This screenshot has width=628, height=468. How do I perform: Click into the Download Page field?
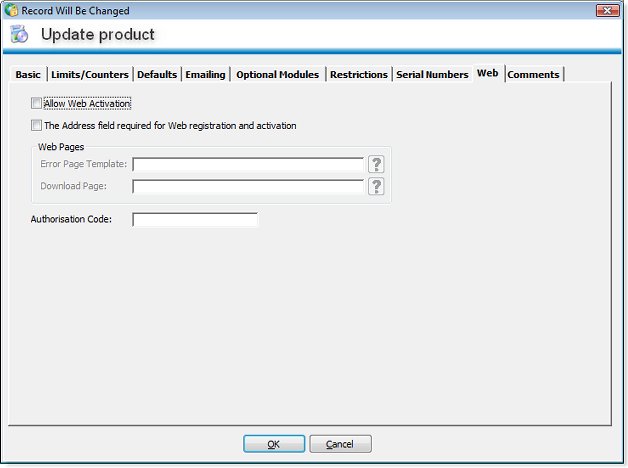pos(248,187)
